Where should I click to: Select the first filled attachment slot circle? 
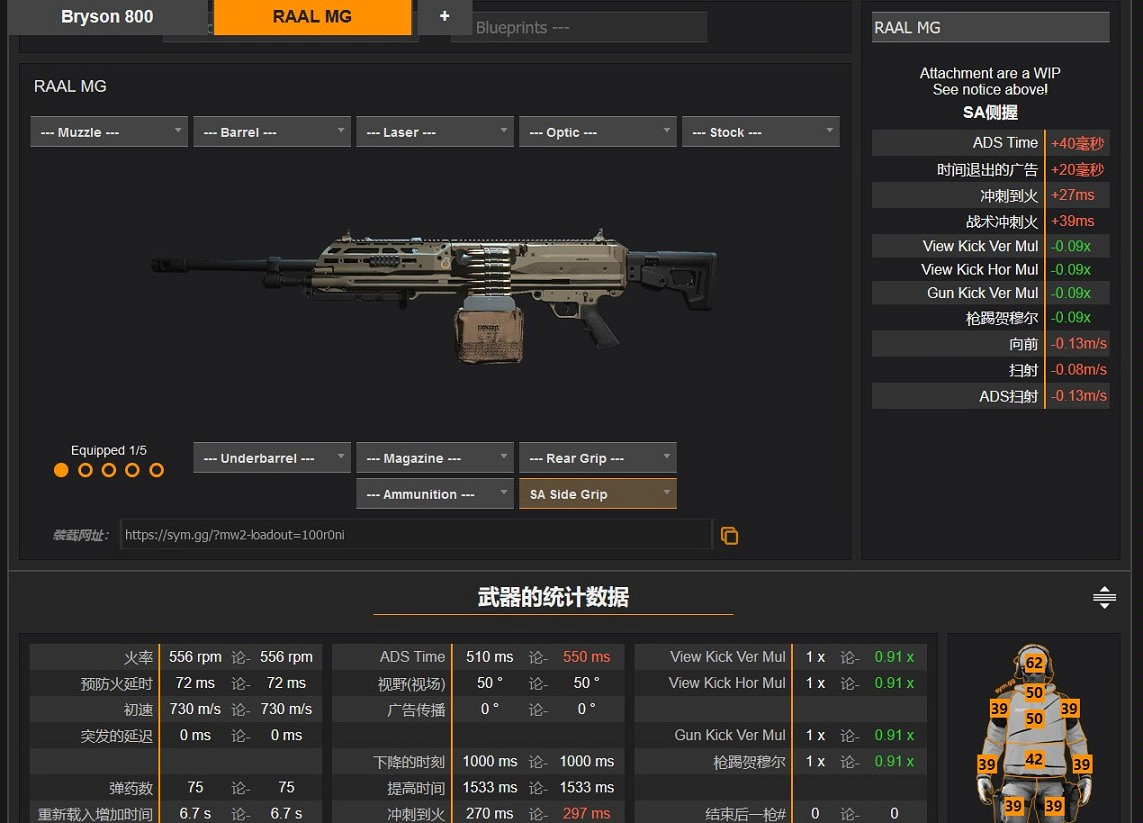click(61, 470)
